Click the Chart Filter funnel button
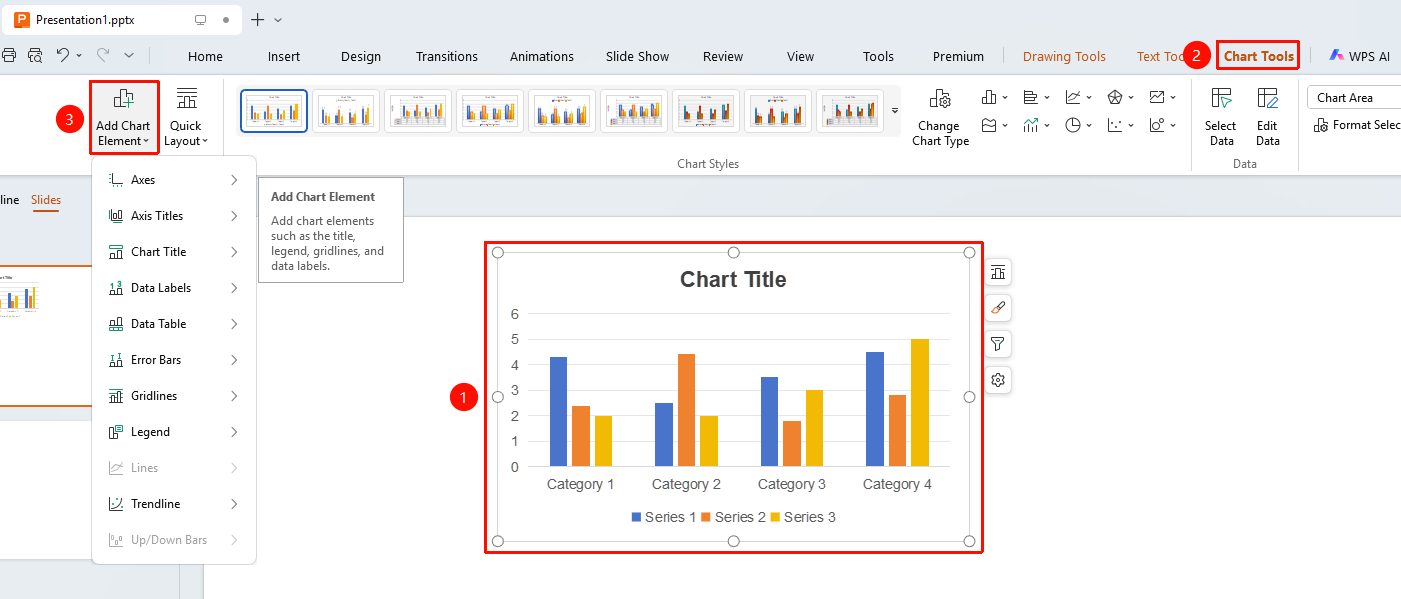This screenshot has height=599, width=1401. [x=997, y=344]
